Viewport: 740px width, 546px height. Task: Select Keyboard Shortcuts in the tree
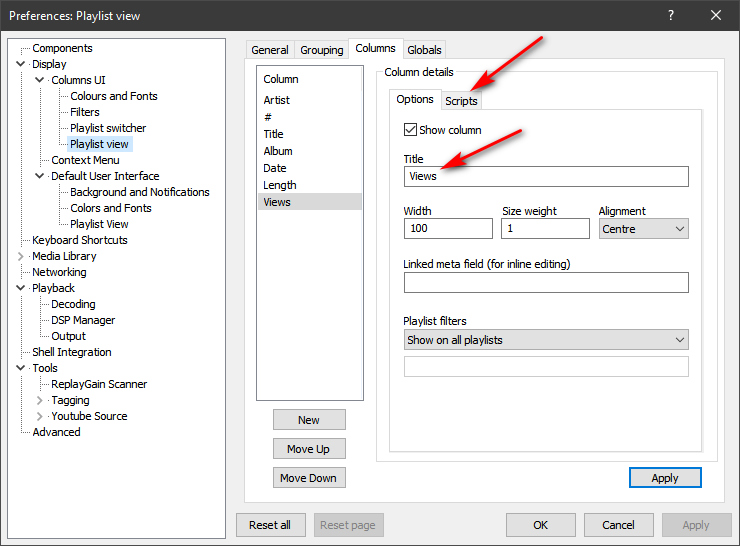coord(80,240)
